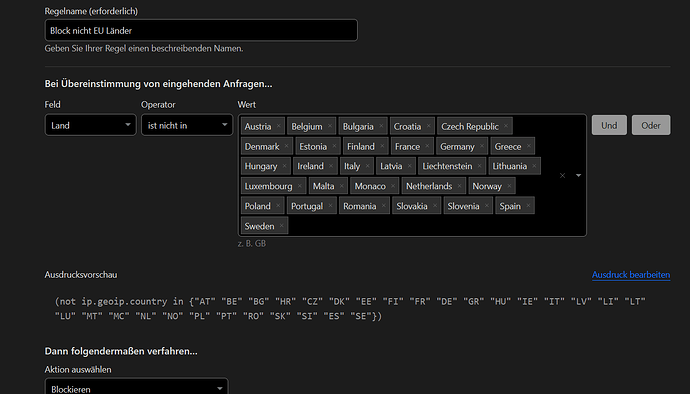This screenshot has height=394, width=690.
Task: Remove the Denmark country tag
Action: [286, 146]
